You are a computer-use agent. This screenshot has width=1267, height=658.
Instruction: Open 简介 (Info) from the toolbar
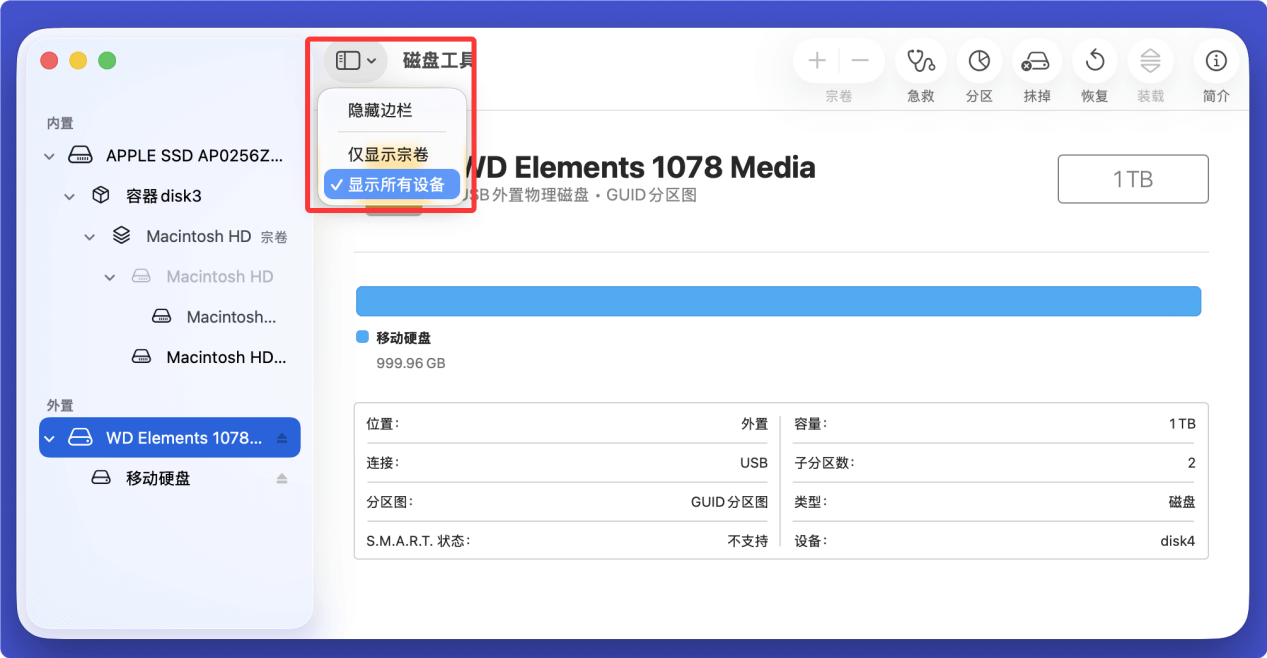point(1215,60)
